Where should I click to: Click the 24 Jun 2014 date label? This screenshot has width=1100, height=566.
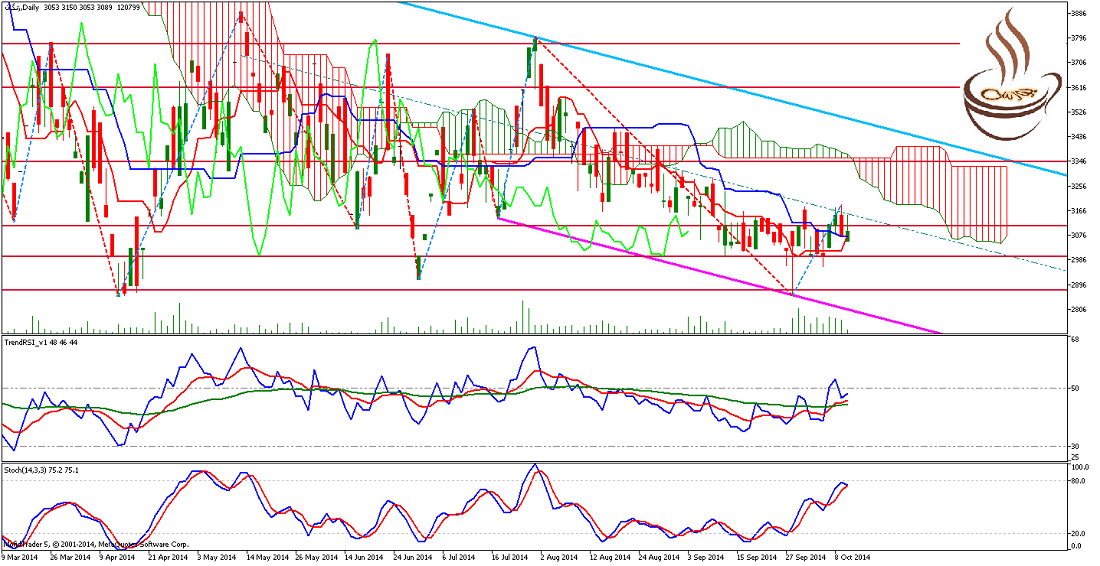tap(411, 557)
